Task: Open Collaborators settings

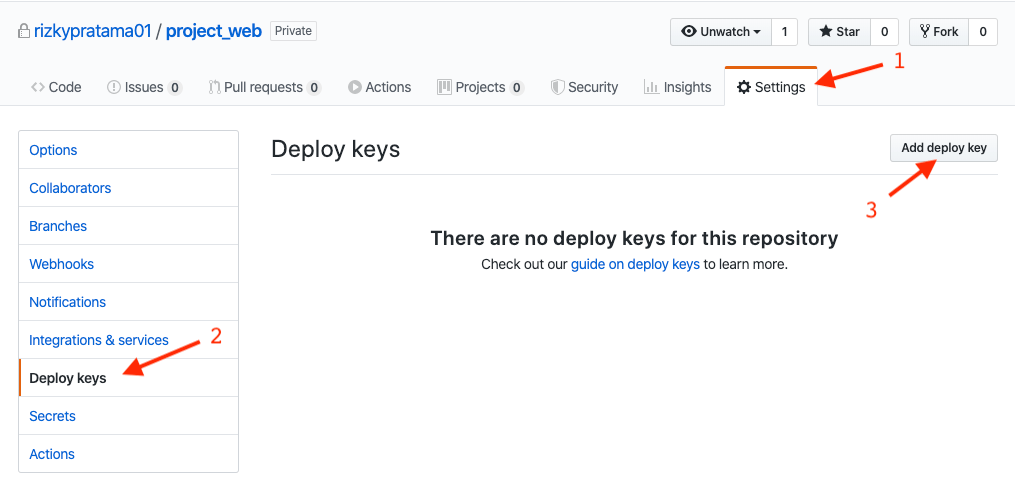Action: (x=128, y=188)
